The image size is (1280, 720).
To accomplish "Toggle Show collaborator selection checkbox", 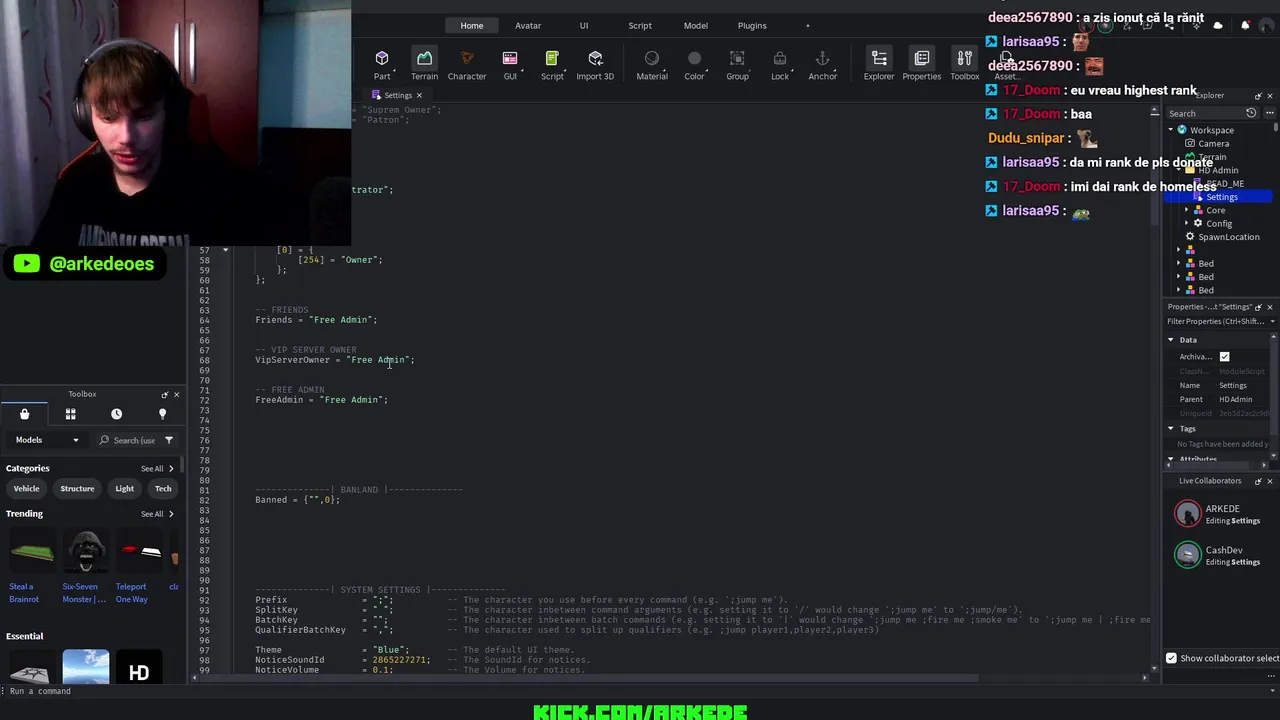I will tap(1171, 658).
